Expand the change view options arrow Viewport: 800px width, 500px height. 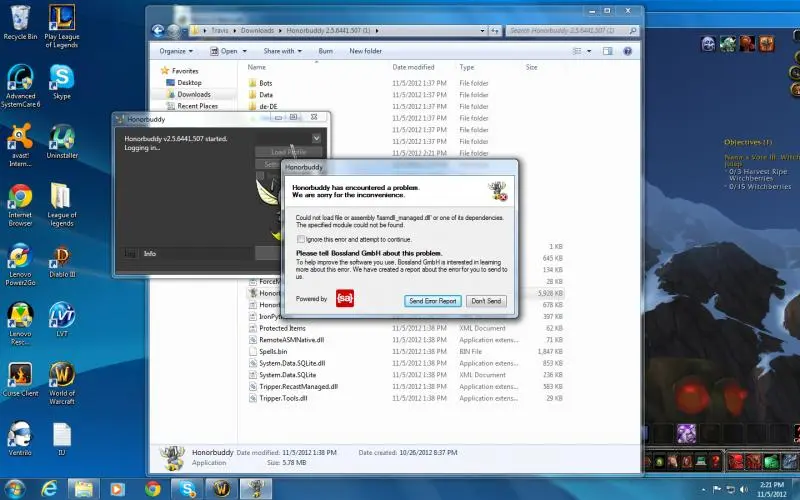[589, 51]
